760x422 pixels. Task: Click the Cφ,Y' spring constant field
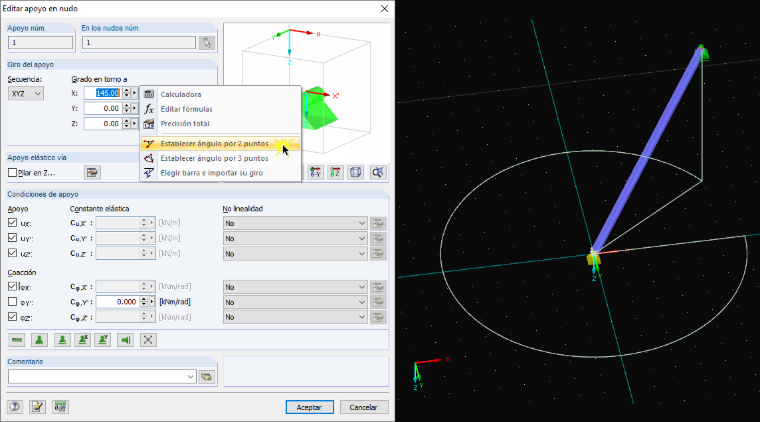click(118, 302)
